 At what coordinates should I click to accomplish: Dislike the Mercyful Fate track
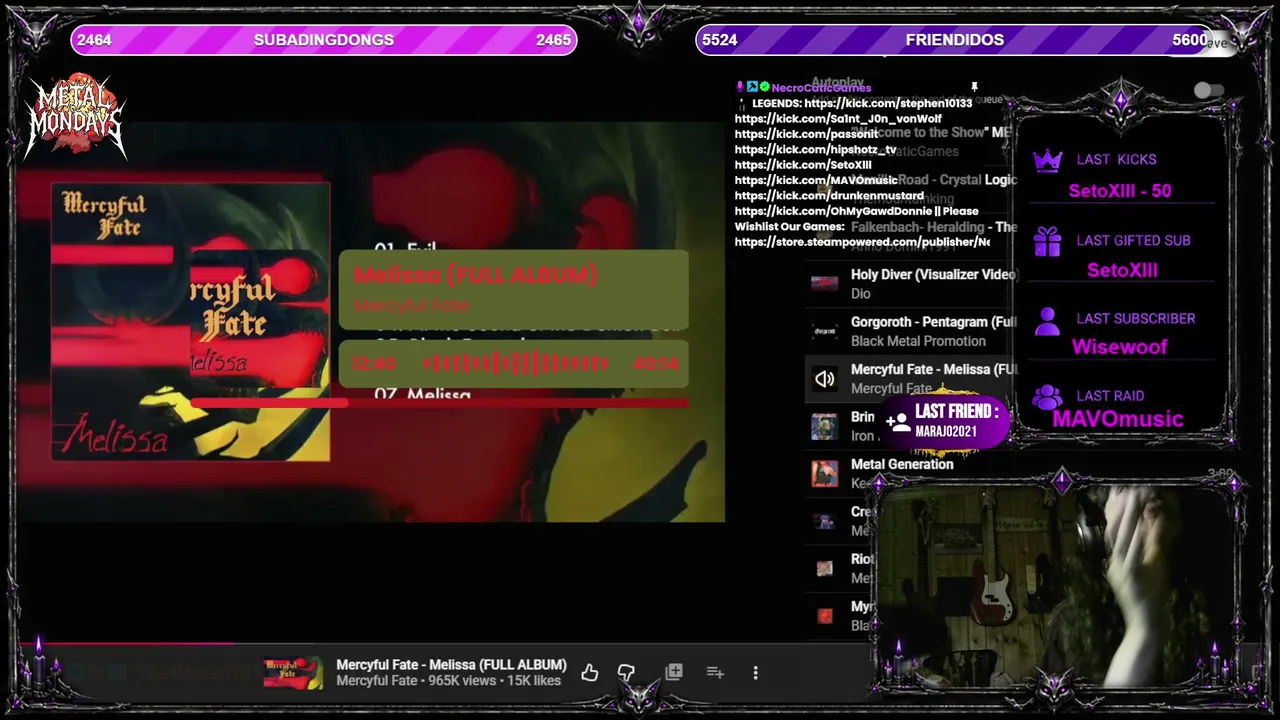pyautogui.click(x=626, y=673)
